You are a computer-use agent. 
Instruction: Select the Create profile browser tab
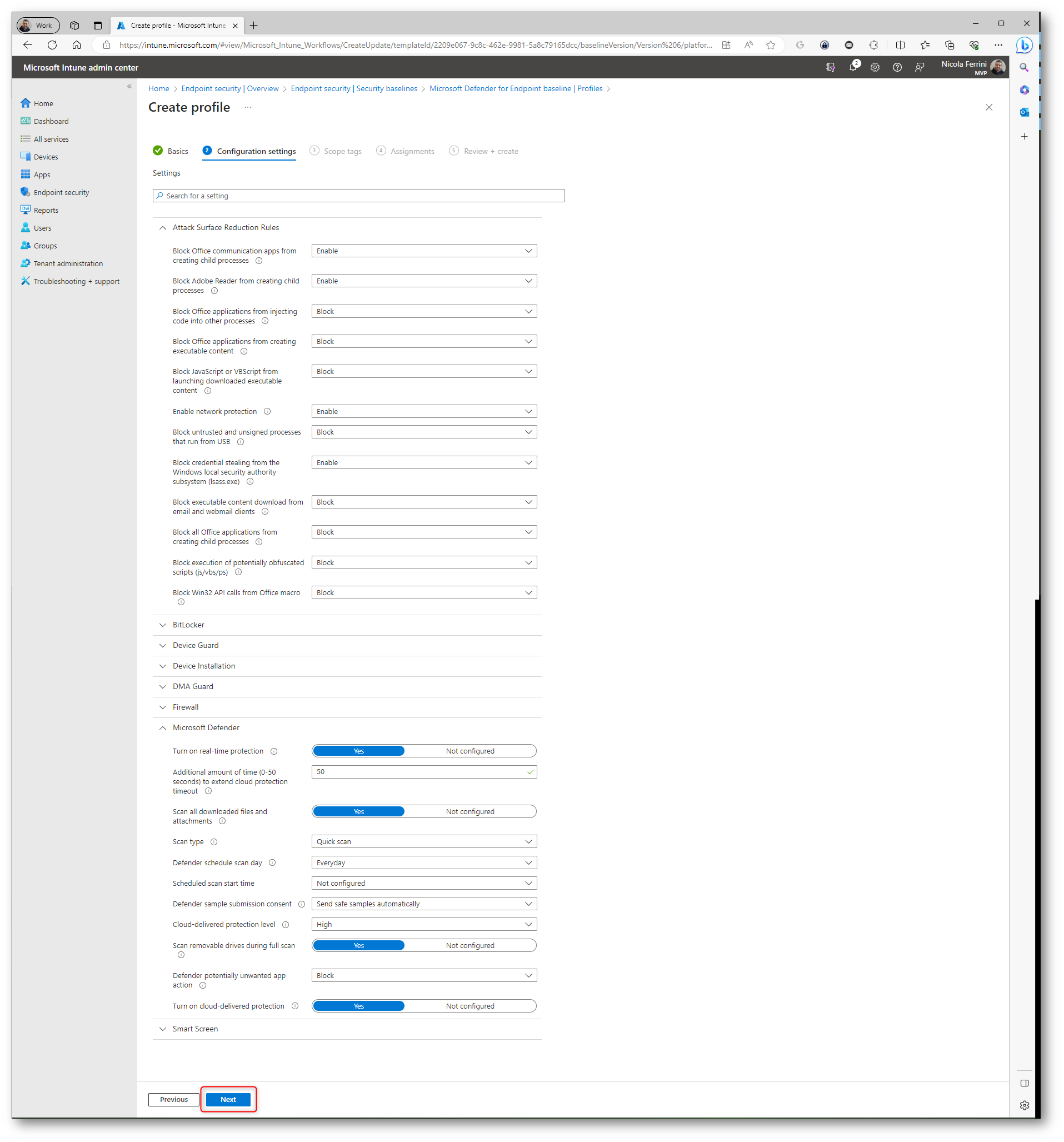(x=177, y=25)
